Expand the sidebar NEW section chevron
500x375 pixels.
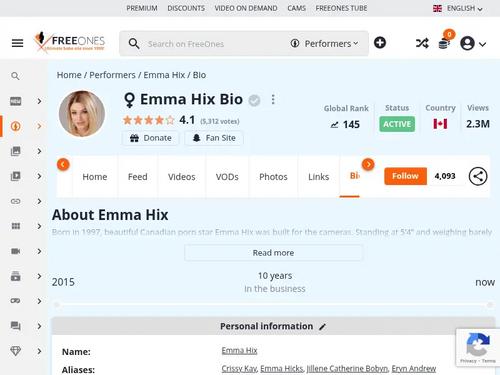pyautogui.click(x=39, y=101)
